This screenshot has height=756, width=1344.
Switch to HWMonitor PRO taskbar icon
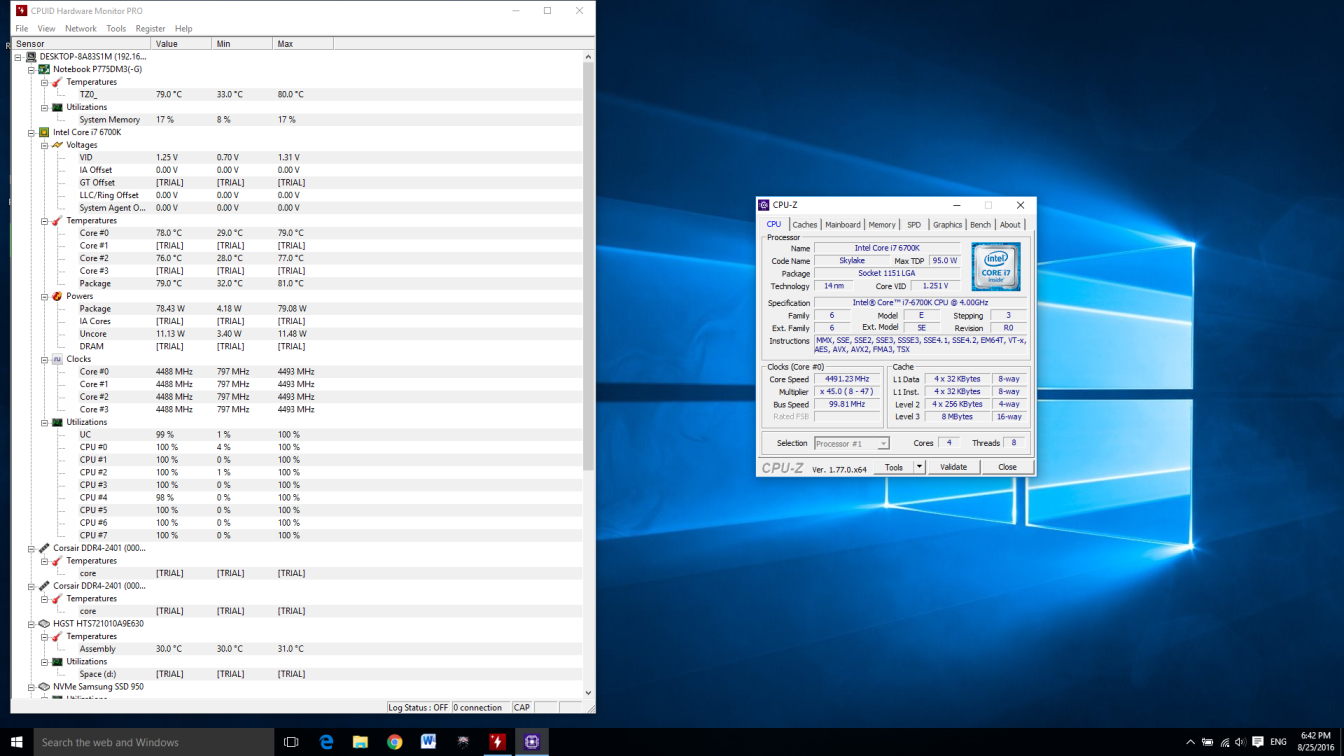point(497,742)
